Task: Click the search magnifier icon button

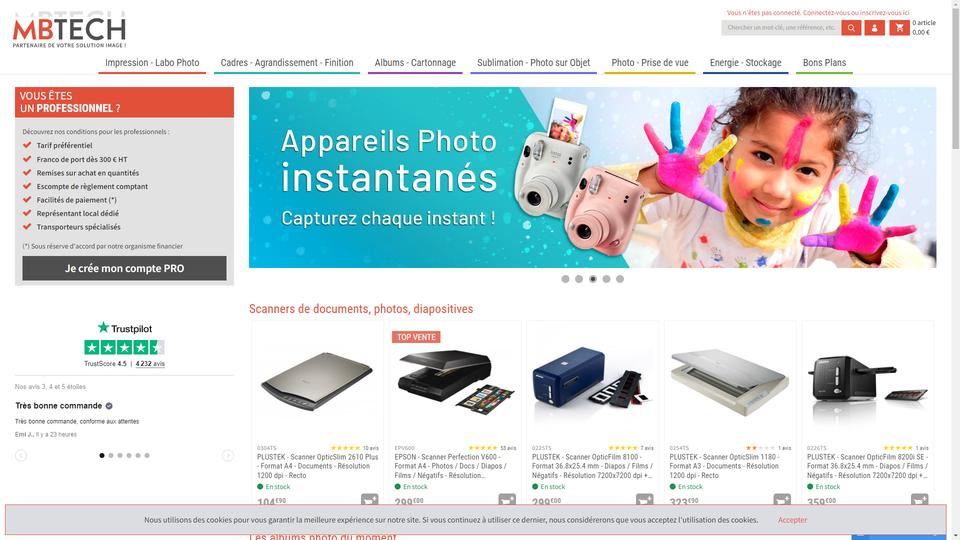Action: (x=851, y=28)
